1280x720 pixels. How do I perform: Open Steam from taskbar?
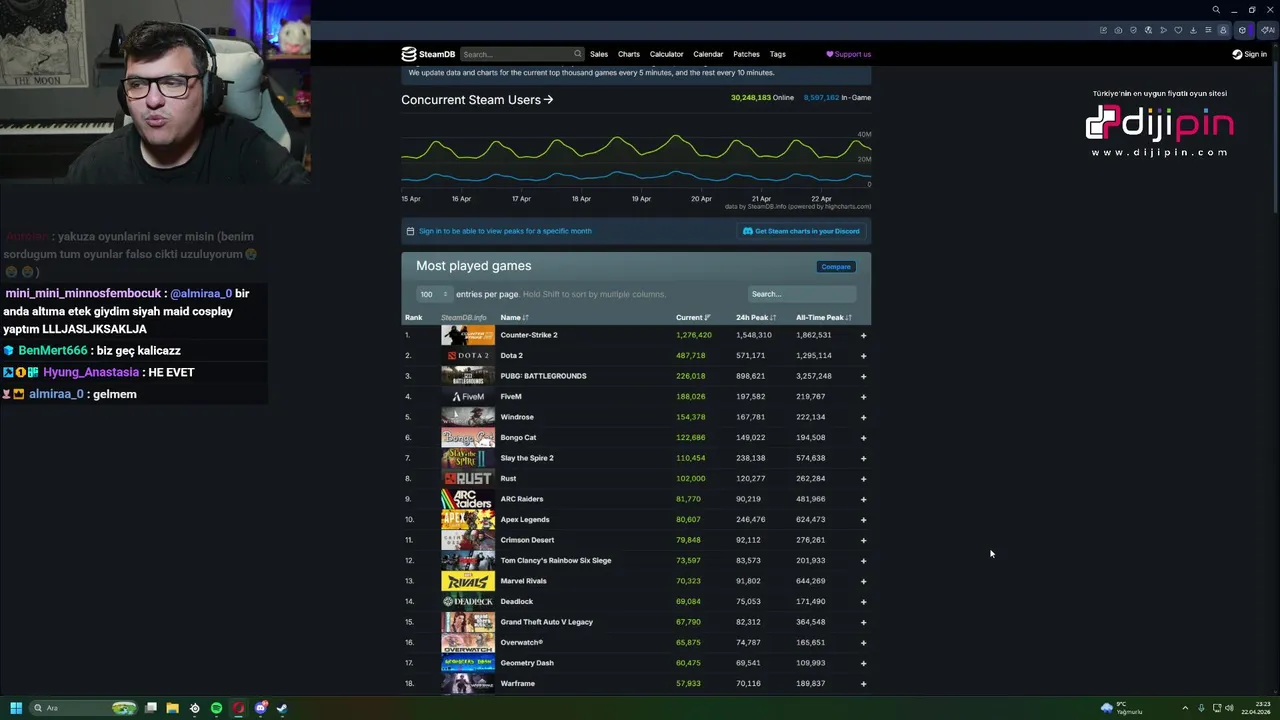click(x=282, y=708)
